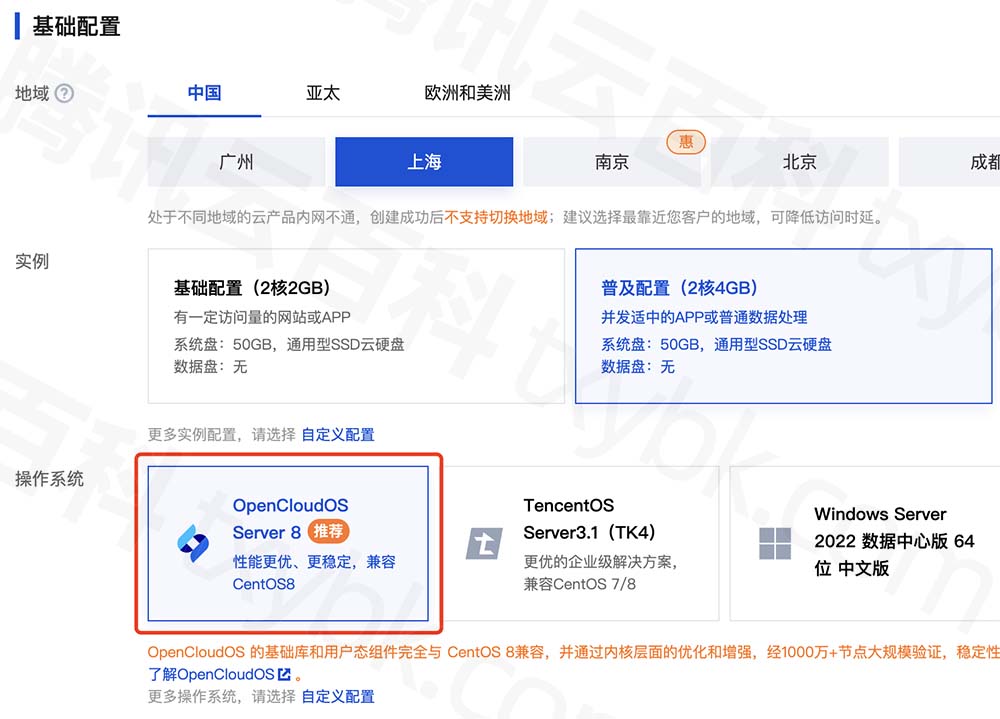Open the 了解OpenCloudOS link
1000x719 pixels.
pyautogui.click(x=211, y=674)
